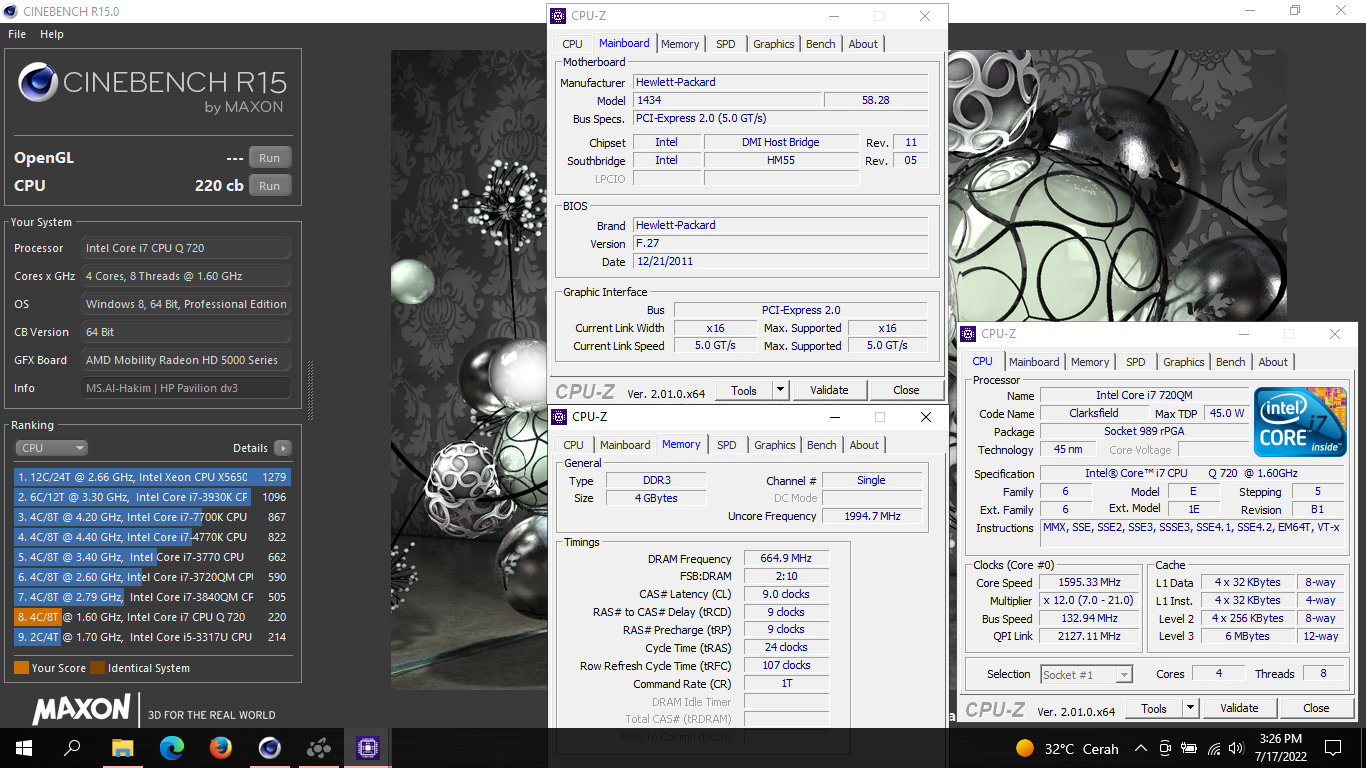Launch Microsoft Edge from taskbar
Image resolution: width=1366 pixels, height=768 pixels.
pos(172,747)
